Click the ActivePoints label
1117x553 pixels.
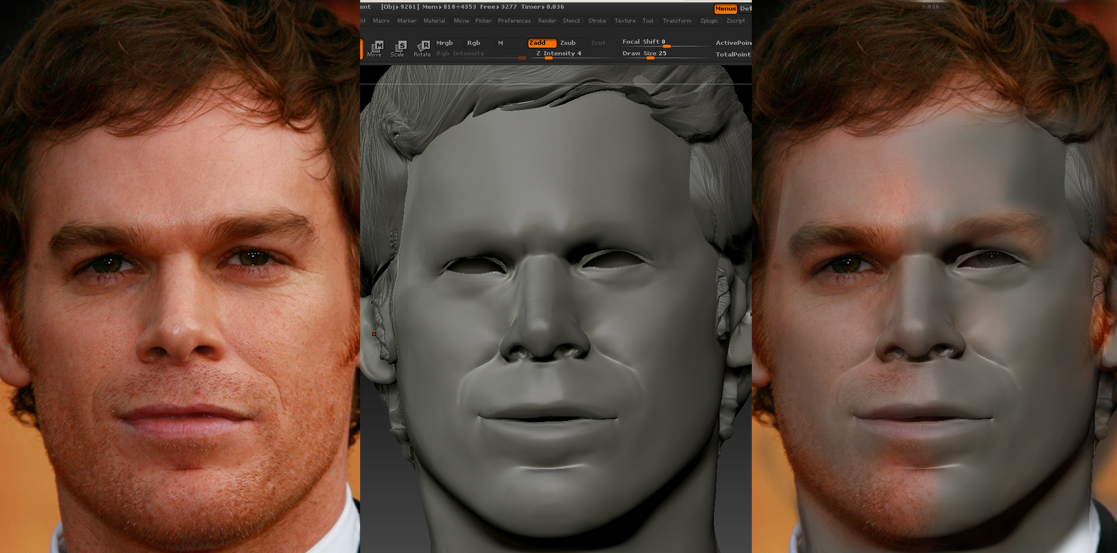(733, 43)
